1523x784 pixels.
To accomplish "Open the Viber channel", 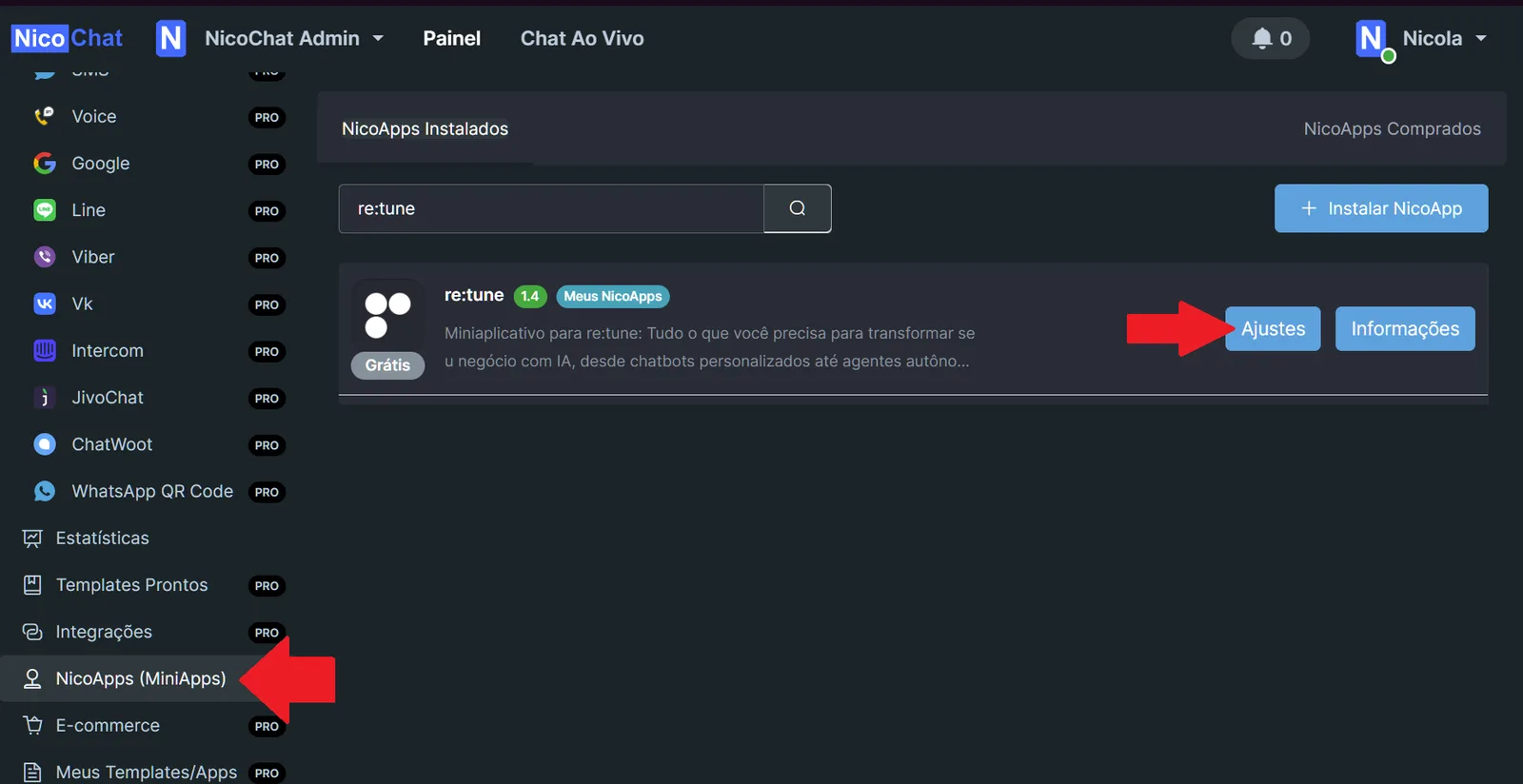I will 93,257.
